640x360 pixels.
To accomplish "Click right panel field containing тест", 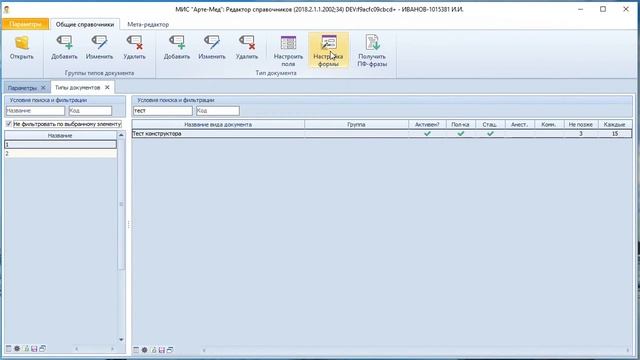I will point(162,111).
